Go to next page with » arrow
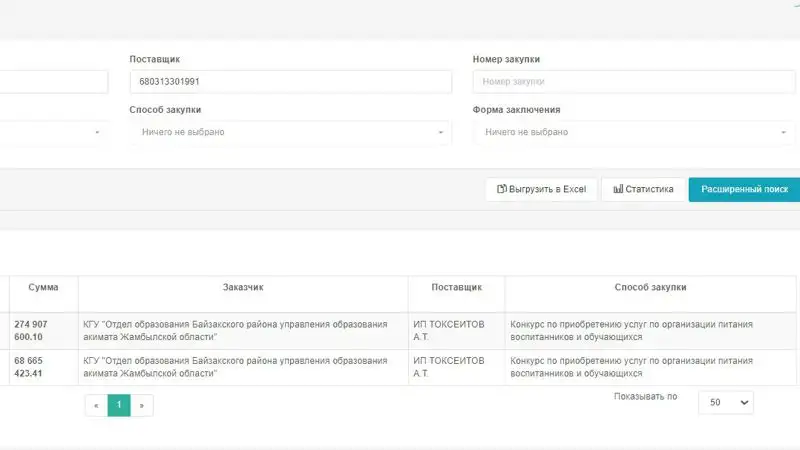 tap(142, 405)
